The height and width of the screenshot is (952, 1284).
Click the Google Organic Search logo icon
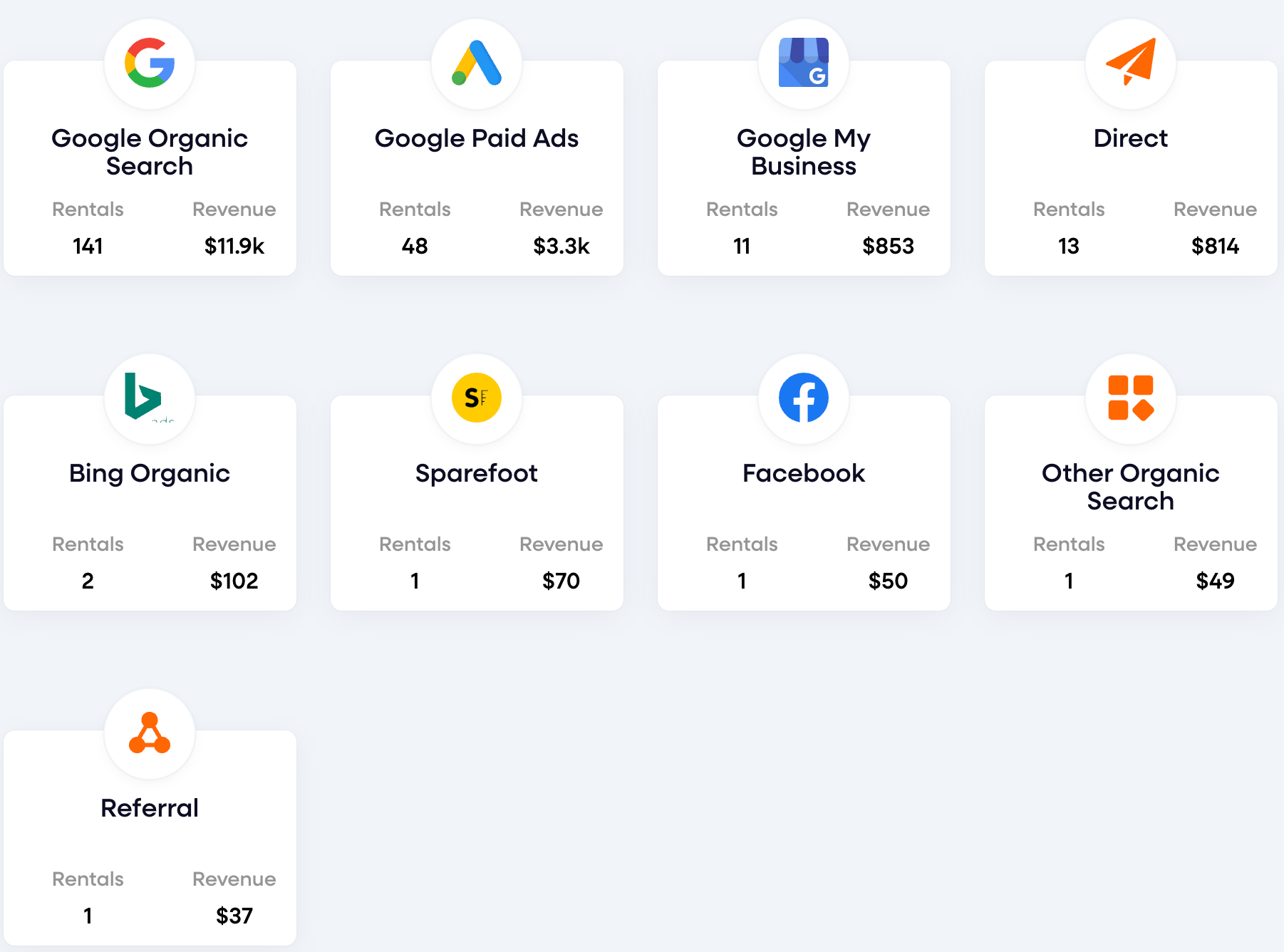(150, 63)
